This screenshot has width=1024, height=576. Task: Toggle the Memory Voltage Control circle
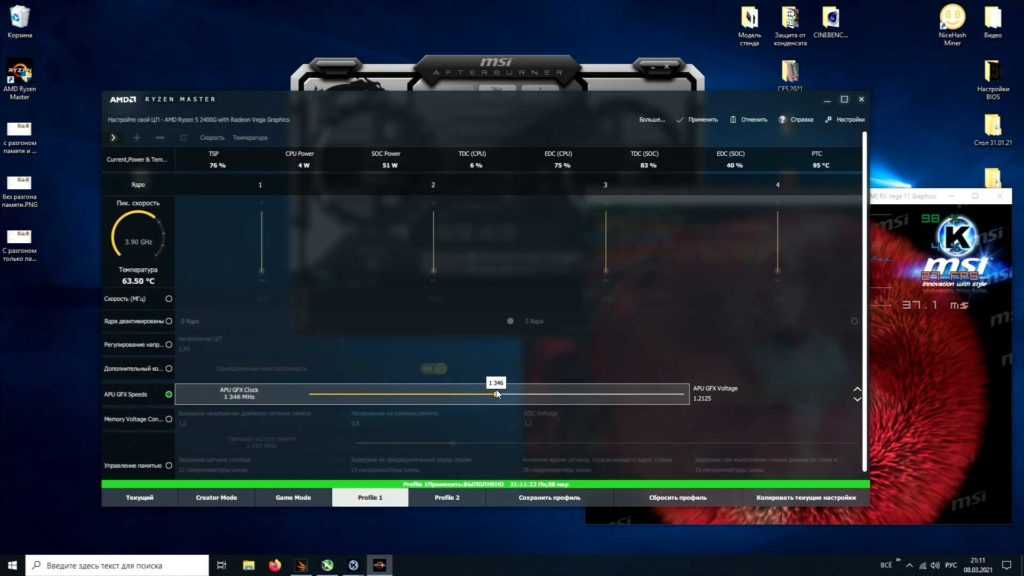(168, 419)
